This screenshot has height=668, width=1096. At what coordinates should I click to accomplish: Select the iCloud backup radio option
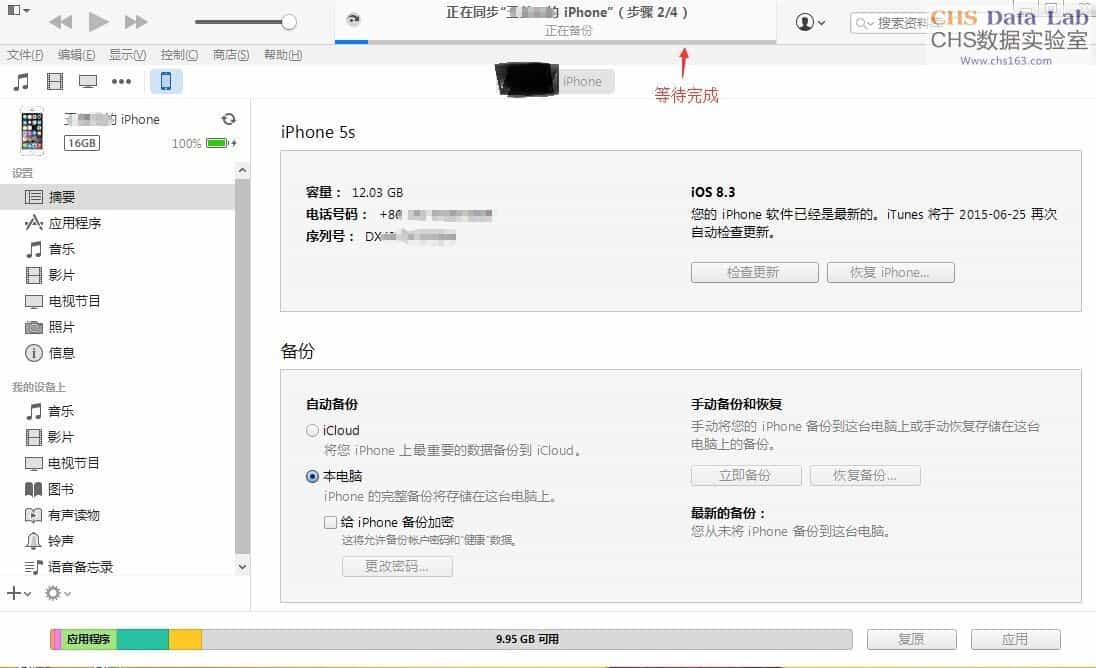[312, 430]
